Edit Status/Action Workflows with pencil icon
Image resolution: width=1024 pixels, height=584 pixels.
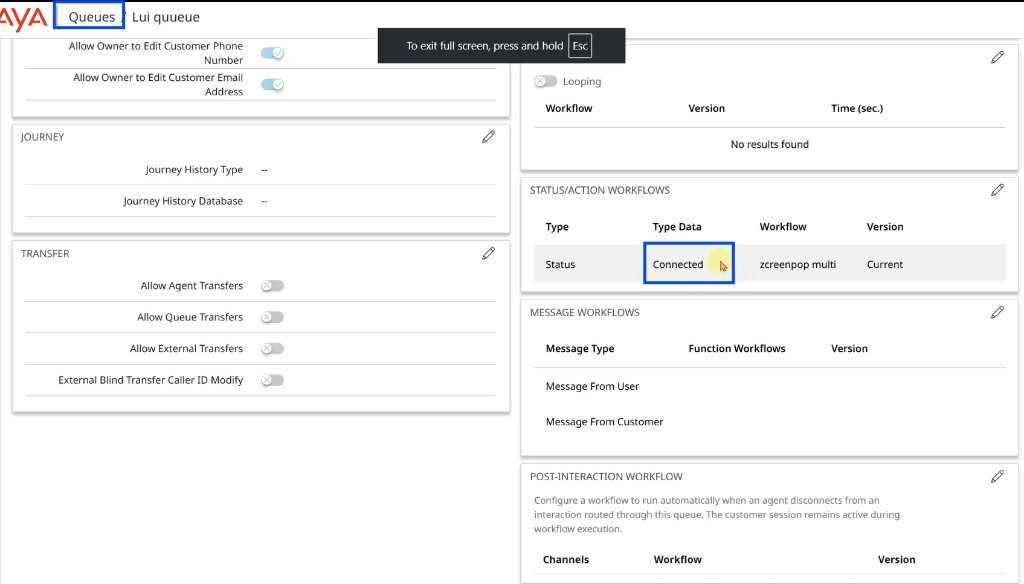[x=997, y=190]
